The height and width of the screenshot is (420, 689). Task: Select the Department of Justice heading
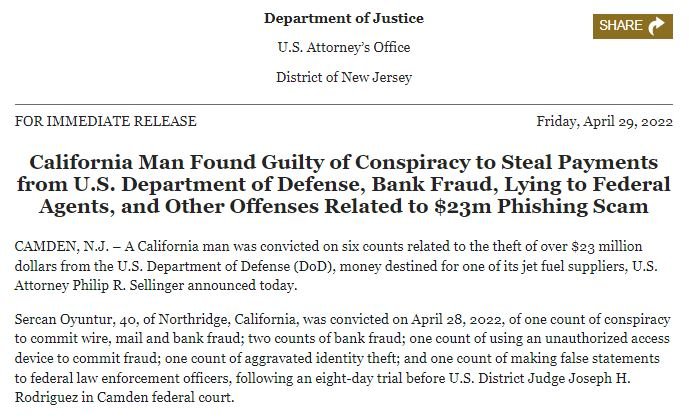344,18
